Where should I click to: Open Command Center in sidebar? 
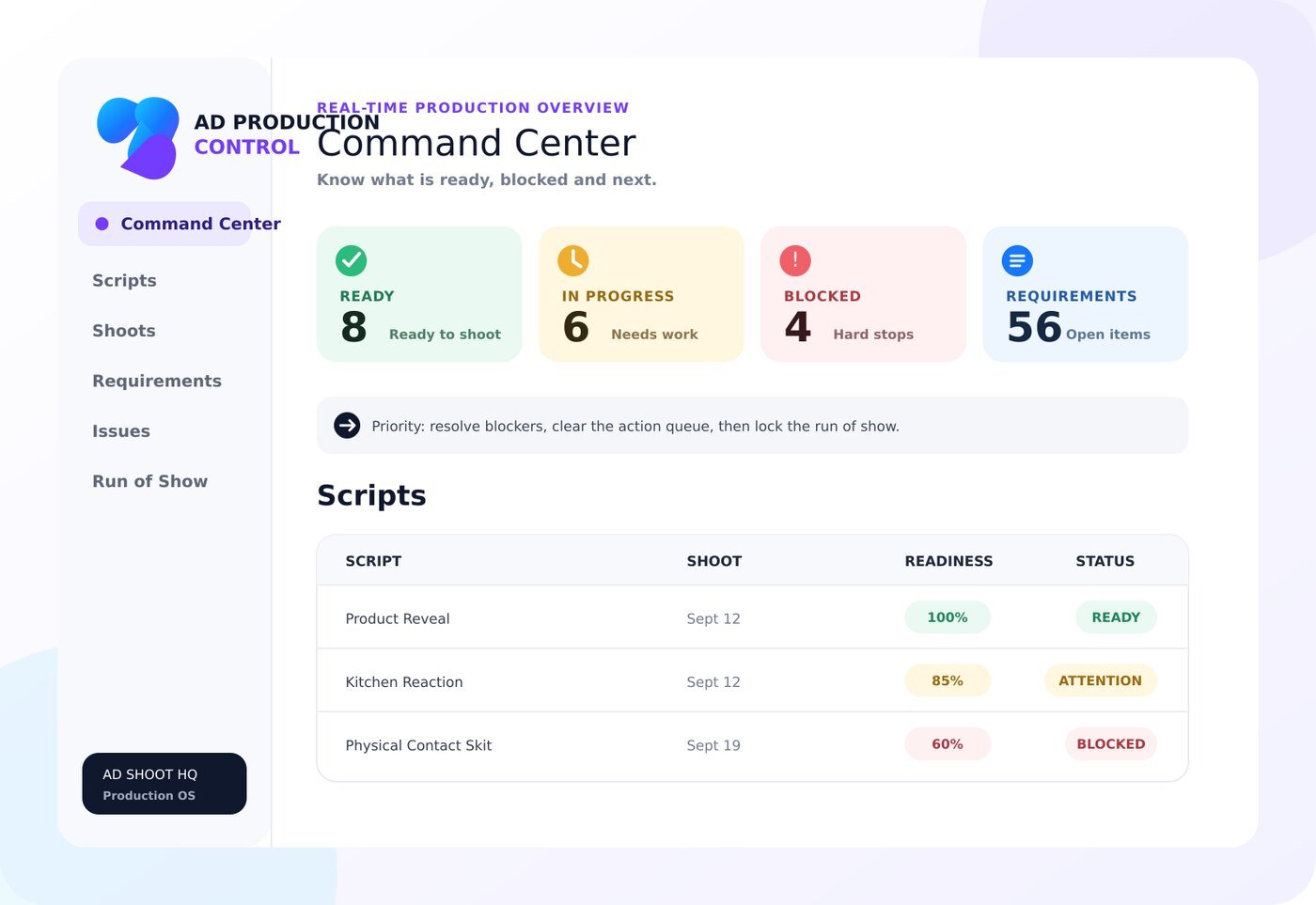[x=164, y=224]
